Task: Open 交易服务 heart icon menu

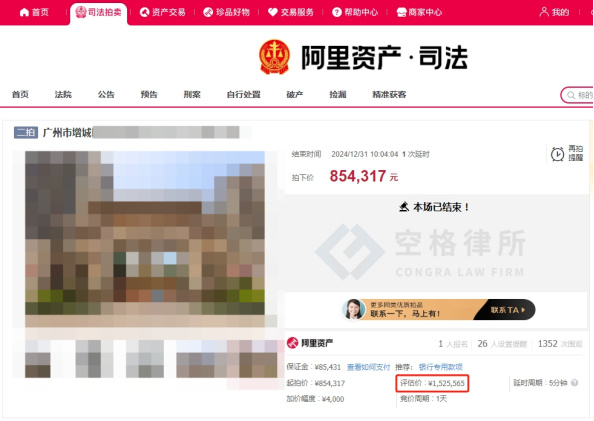Action: (273, 13)
